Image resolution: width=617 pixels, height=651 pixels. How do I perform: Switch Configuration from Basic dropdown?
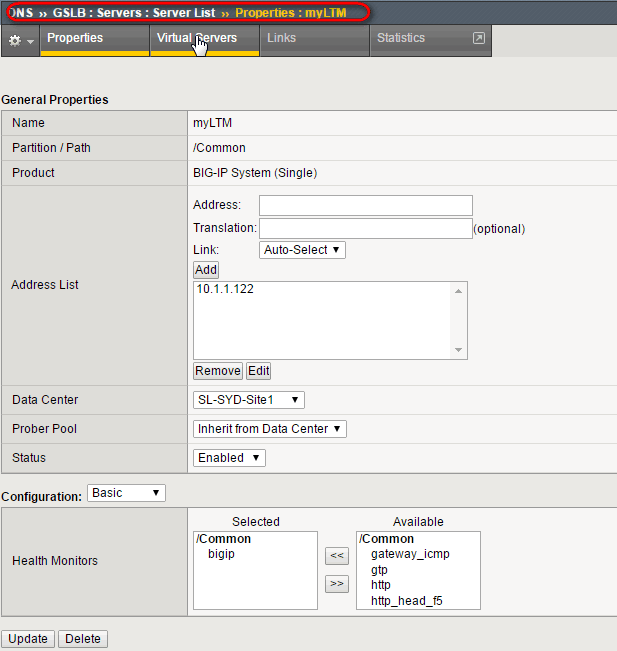pos(126,493)
